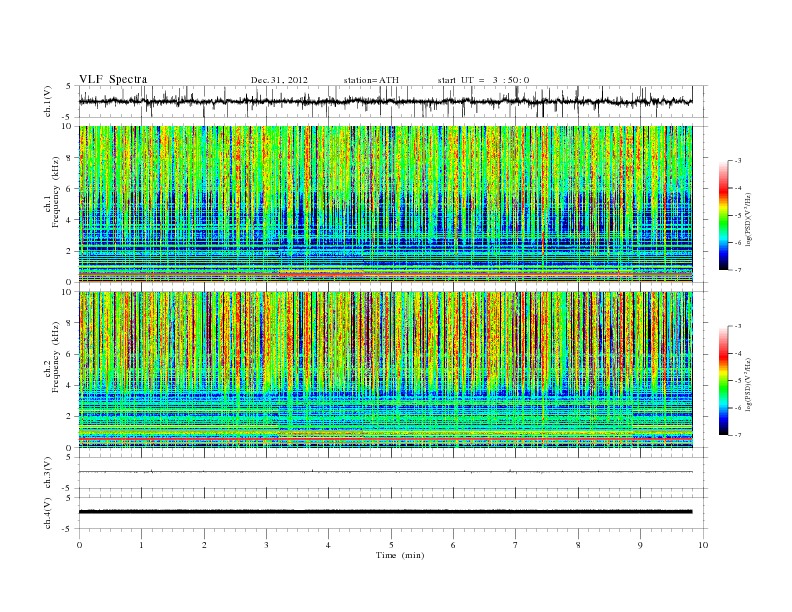792x612 pixels.
Task: Click the "ch.4(V)" axis label
Action: tap(48, 513)
